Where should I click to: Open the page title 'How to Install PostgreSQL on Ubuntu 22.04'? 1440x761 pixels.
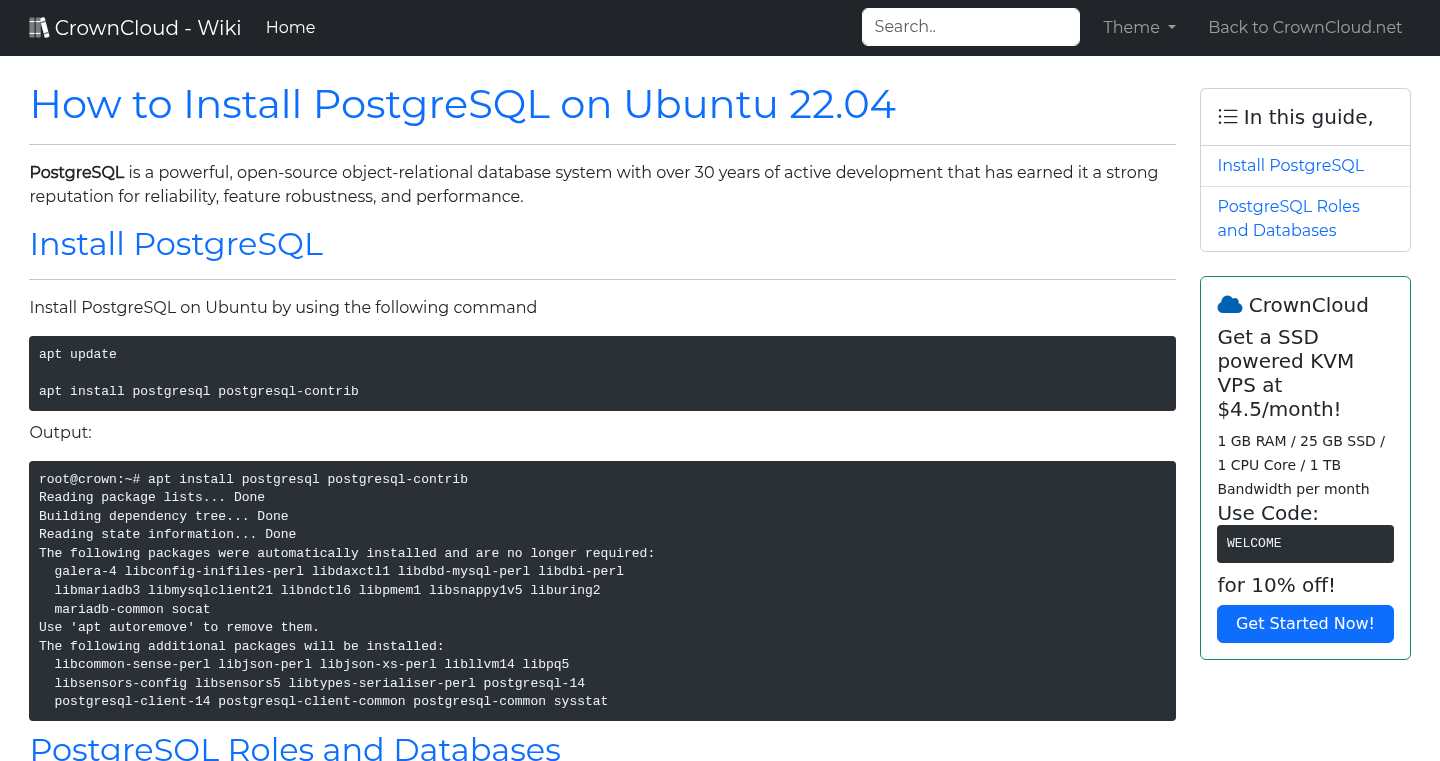pyautogui.click(x=463, y=104)
